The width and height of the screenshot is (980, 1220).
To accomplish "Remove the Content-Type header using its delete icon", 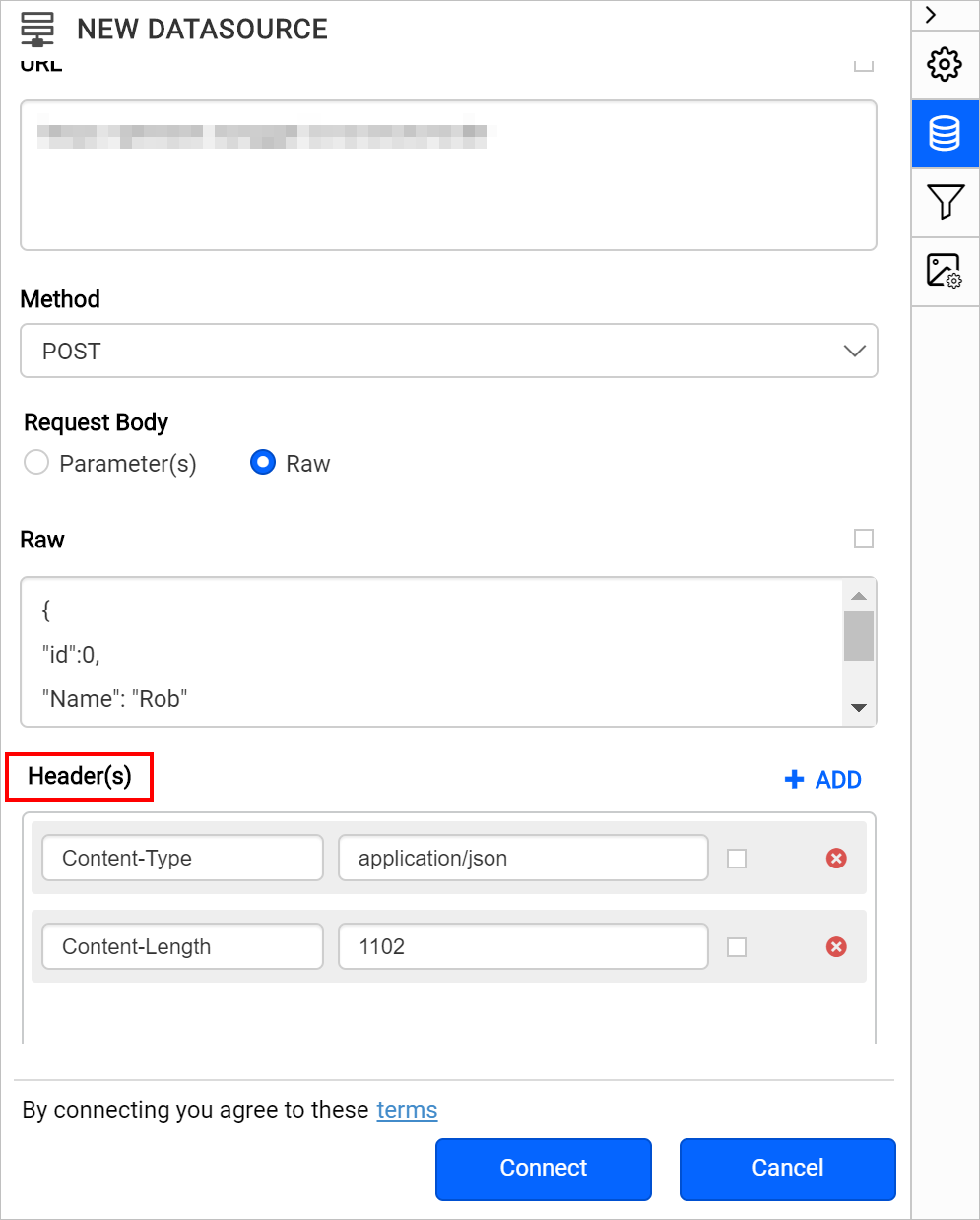I will [x=836, y=858].
